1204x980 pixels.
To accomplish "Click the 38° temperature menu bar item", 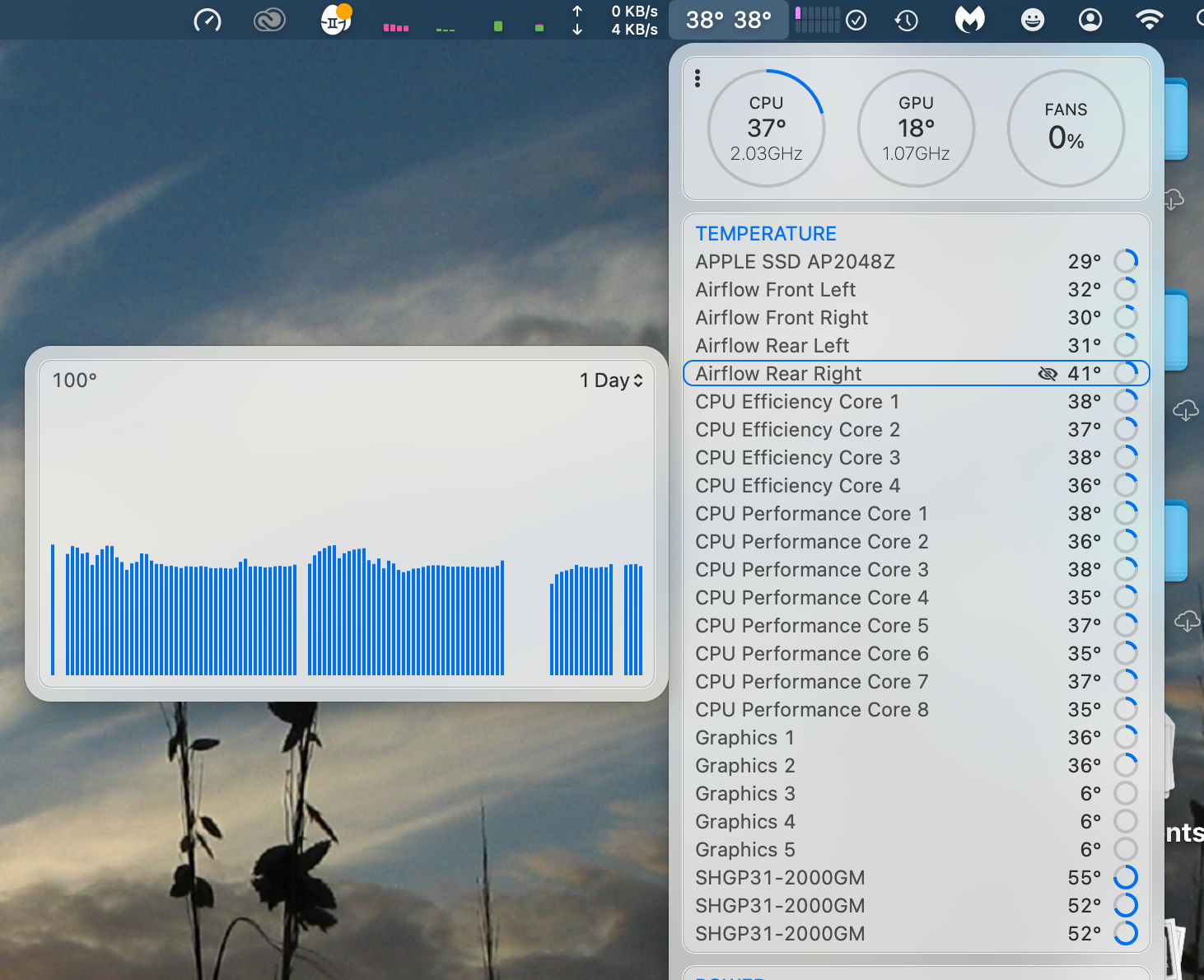I will point(729,20).
